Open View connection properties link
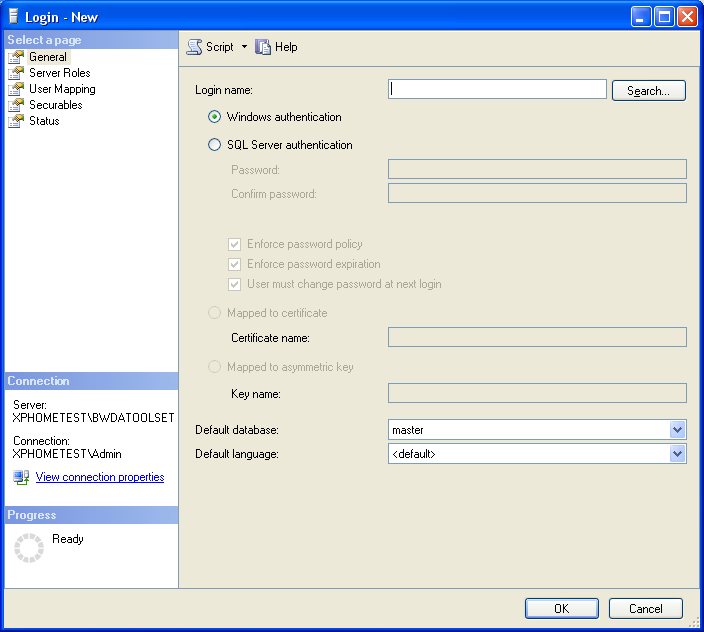The height and width of the screenshot is (632, 704). tap(100, 478)
